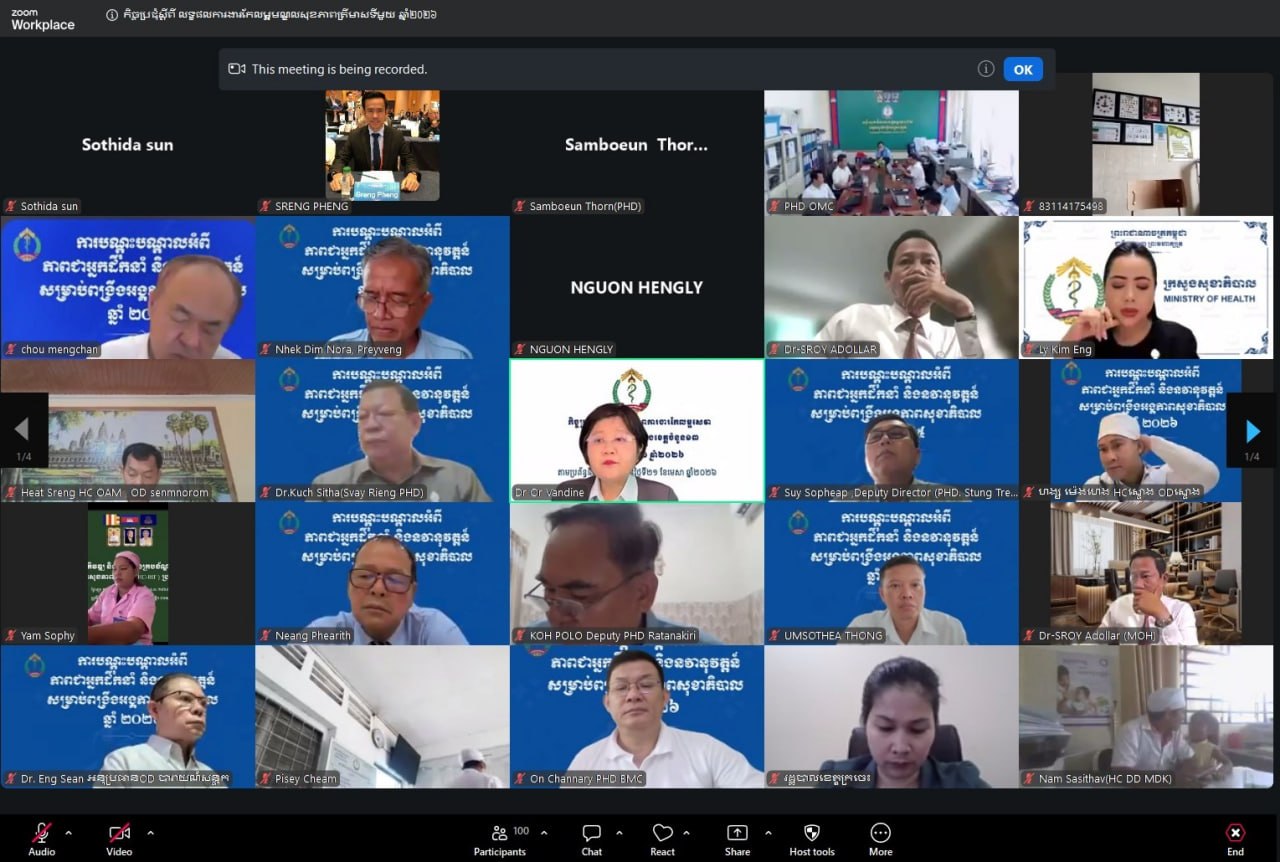Open Host tools shield icon
The image size is (1280, 862).
point(811,833)
